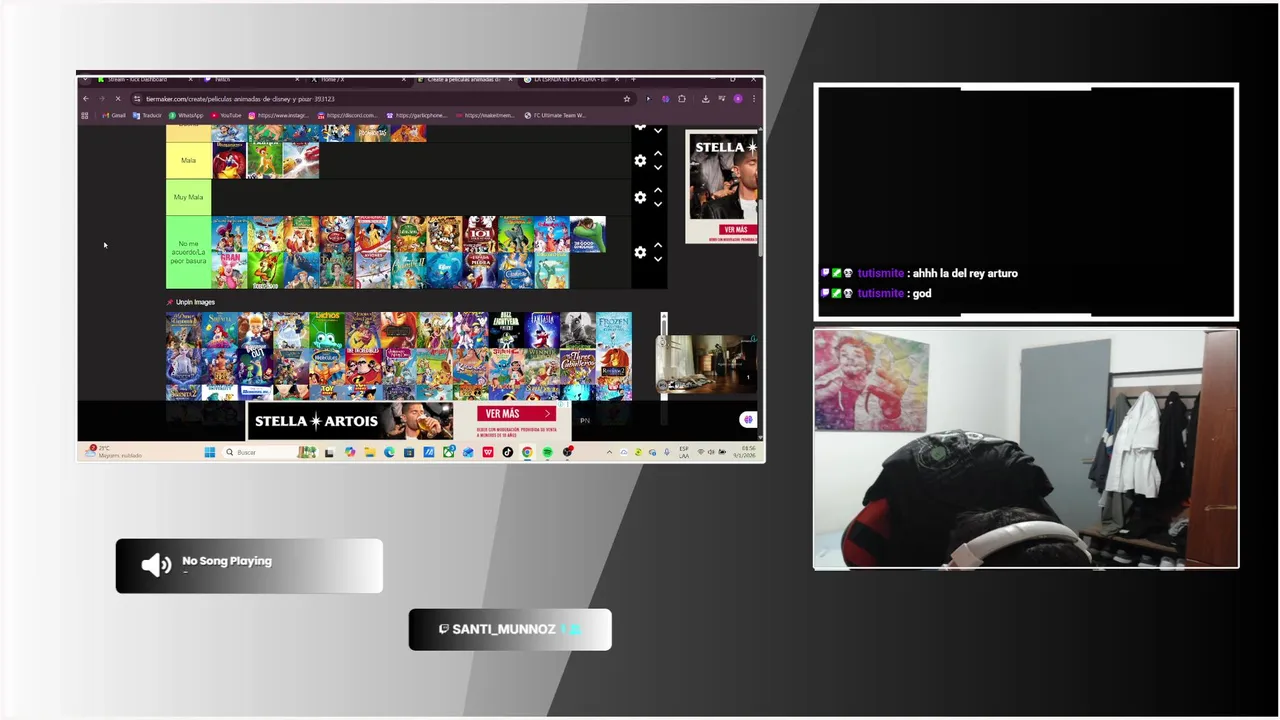The width and height of the screenshot is (1280, 720).
Task: Click The Good Dinosaur poster
Action: point(588,234)
